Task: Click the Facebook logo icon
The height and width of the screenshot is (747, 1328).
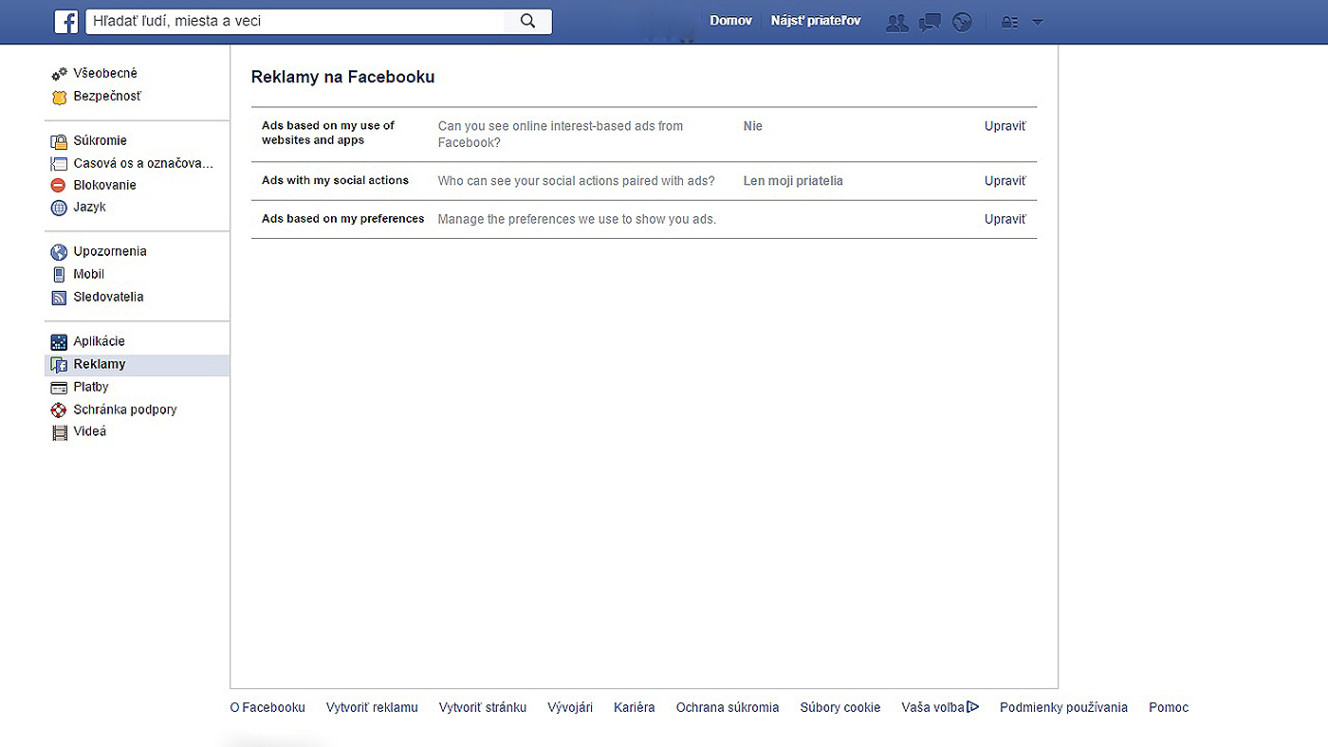Action: pos(66,21)
